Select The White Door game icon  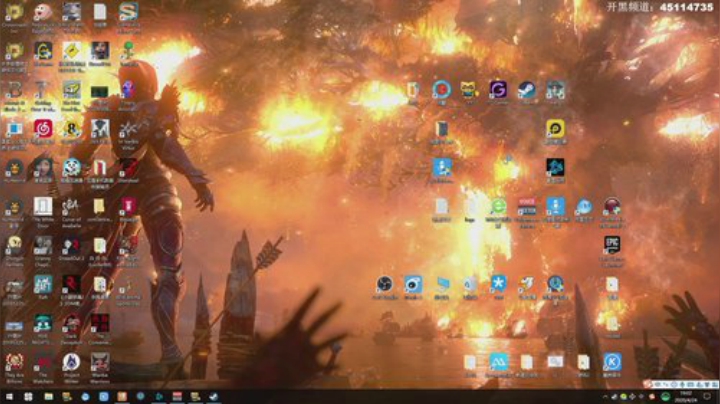[x=43, y=207]
